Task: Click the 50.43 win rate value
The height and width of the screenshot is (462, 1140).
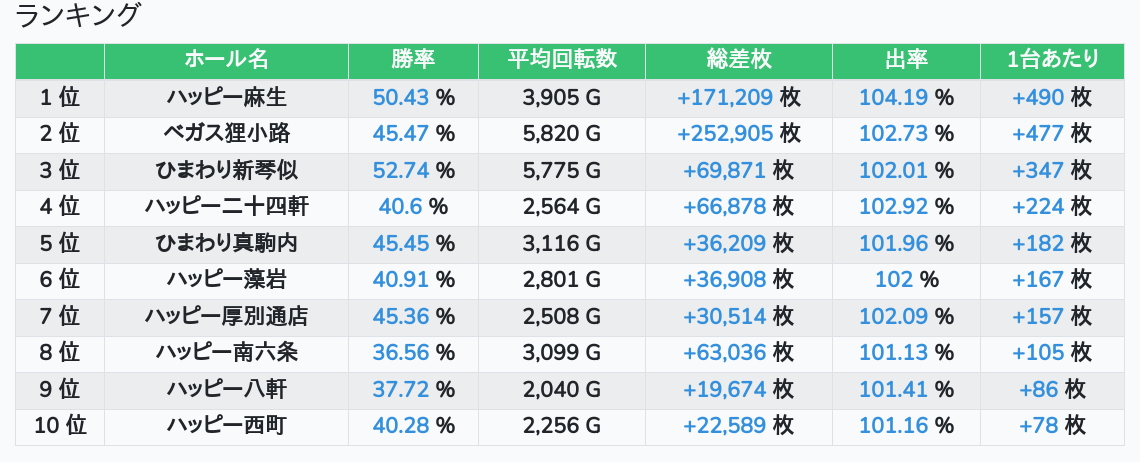Action: (x=401, y=97)
